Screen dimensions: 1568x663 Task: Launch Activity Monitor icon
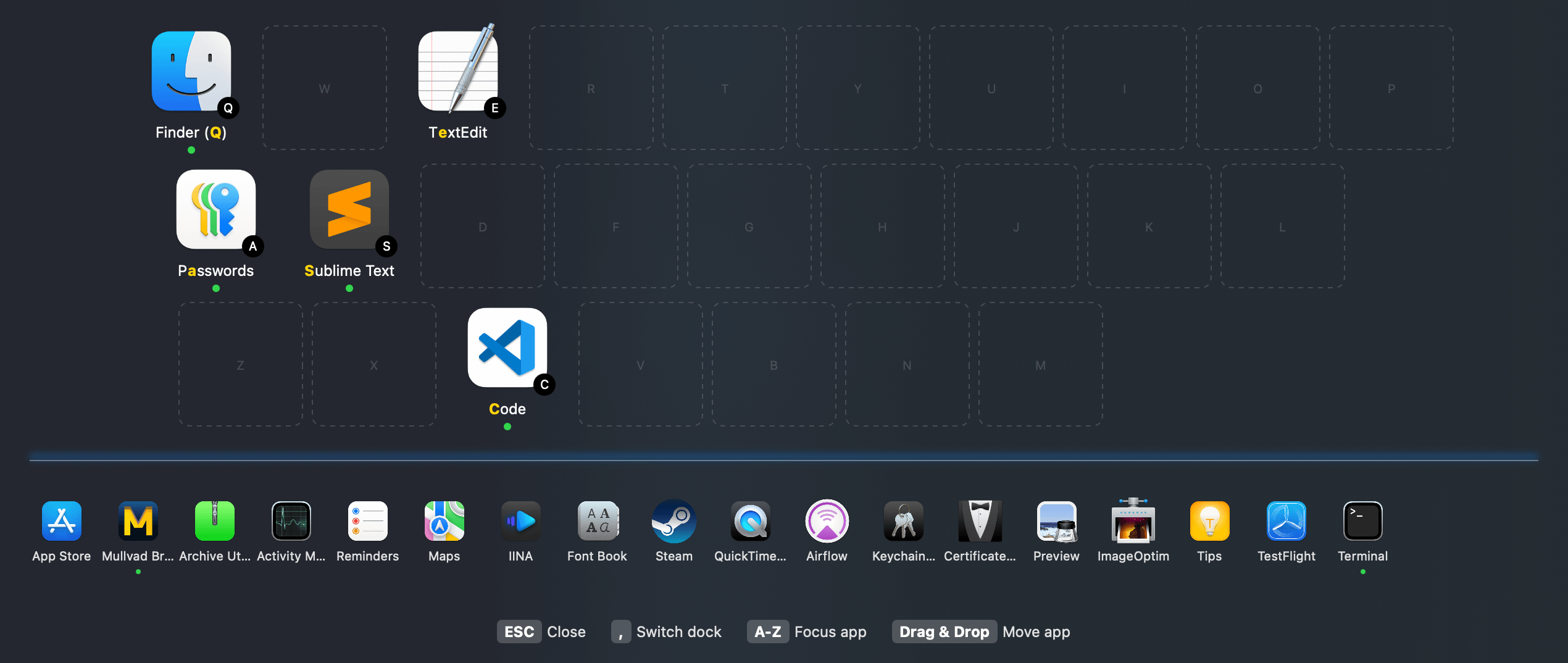click(x=291, y=521)
